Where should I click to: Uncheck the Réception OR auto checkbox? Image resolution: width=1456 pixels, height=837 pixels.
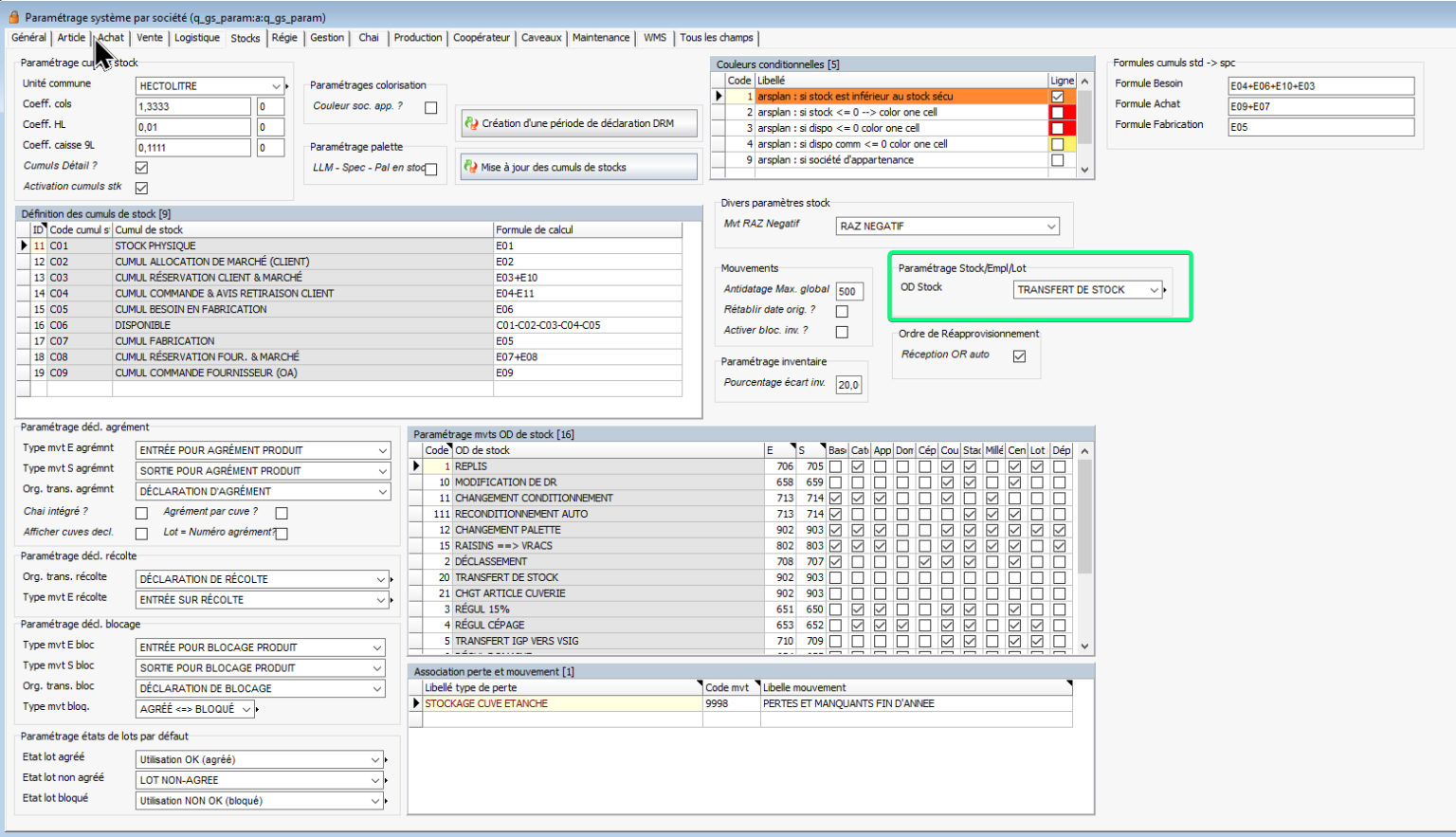(x=1019, y=355)
